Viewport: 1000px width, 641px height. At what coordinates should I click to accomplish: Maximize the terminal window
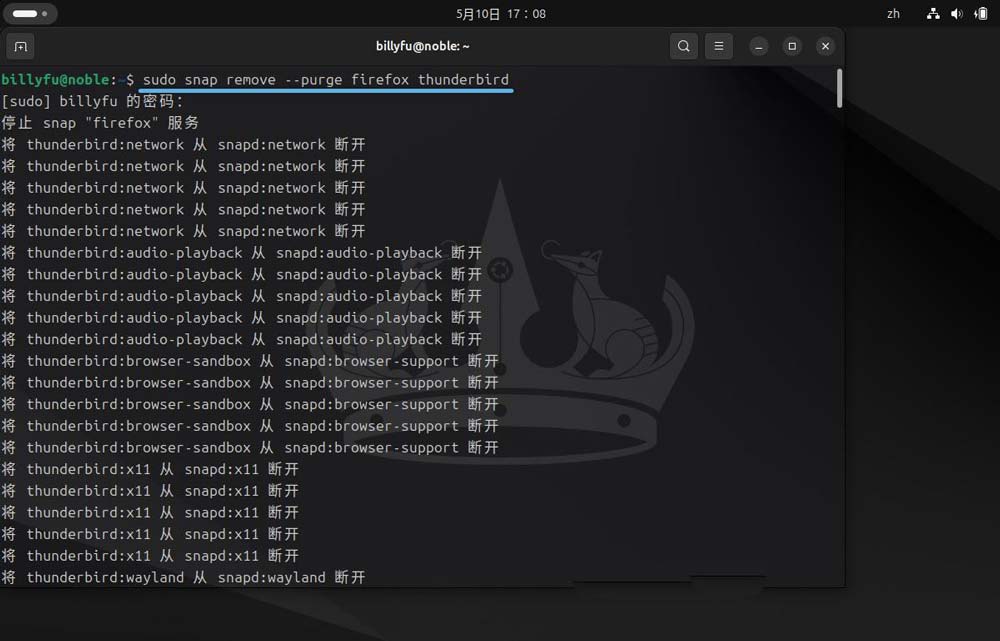click(792, 46)
